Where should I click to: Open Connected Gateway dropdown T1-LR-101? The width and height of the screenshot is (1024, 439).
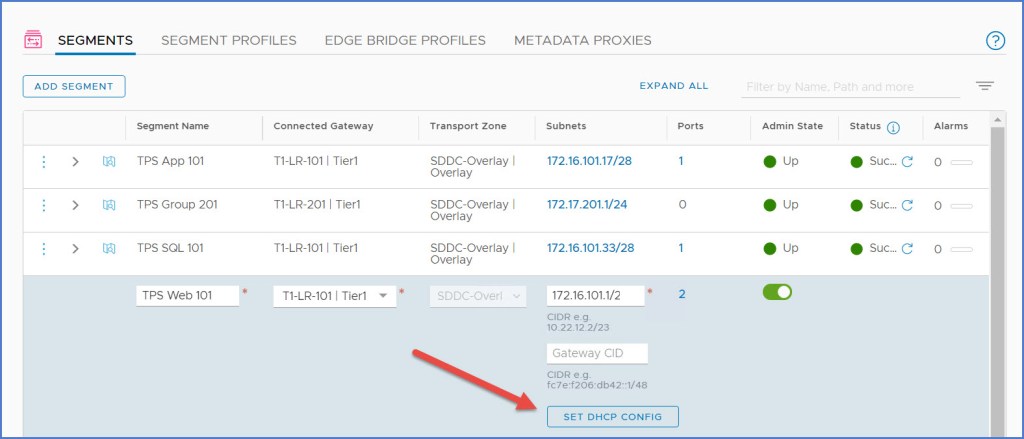pos(334,296)
